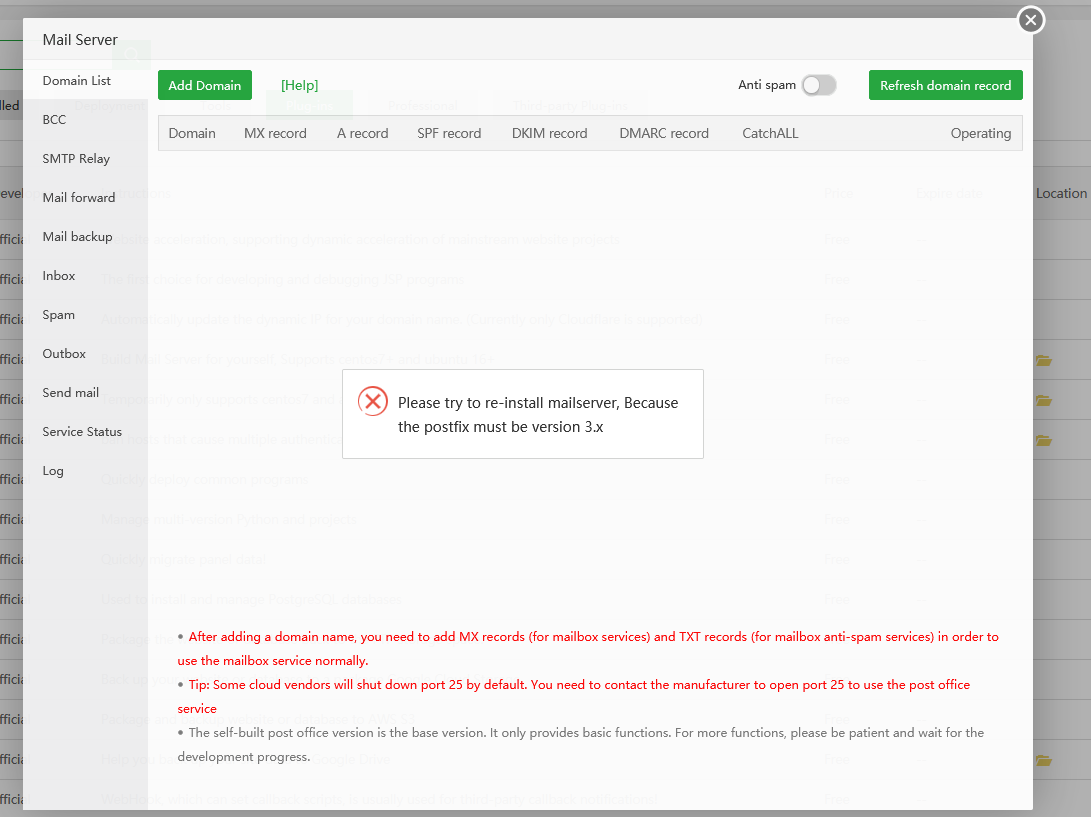Click the Domain column header
This screenshot has height=817, width=1091.
[x=192, y=133]
